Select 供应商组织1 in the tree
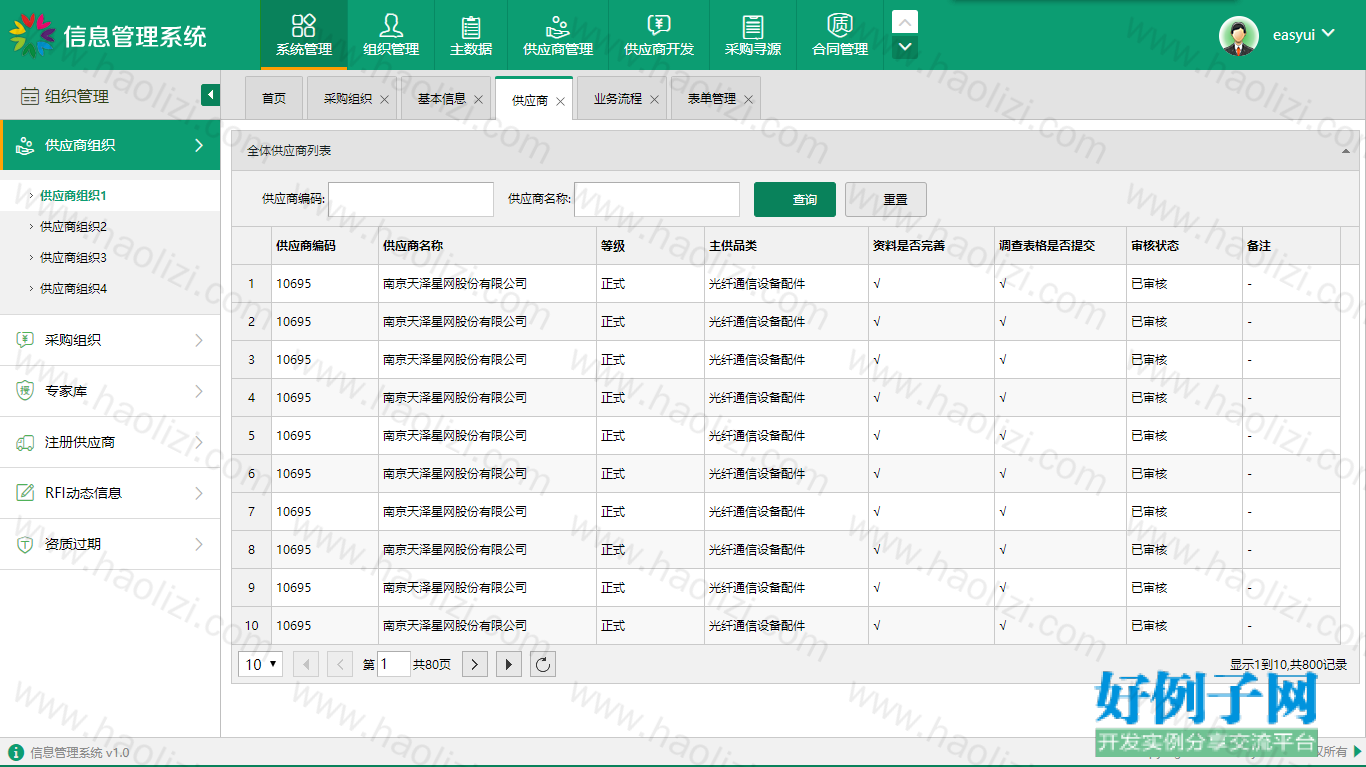This screenshot has width=1366, height=767. [73, 196]
